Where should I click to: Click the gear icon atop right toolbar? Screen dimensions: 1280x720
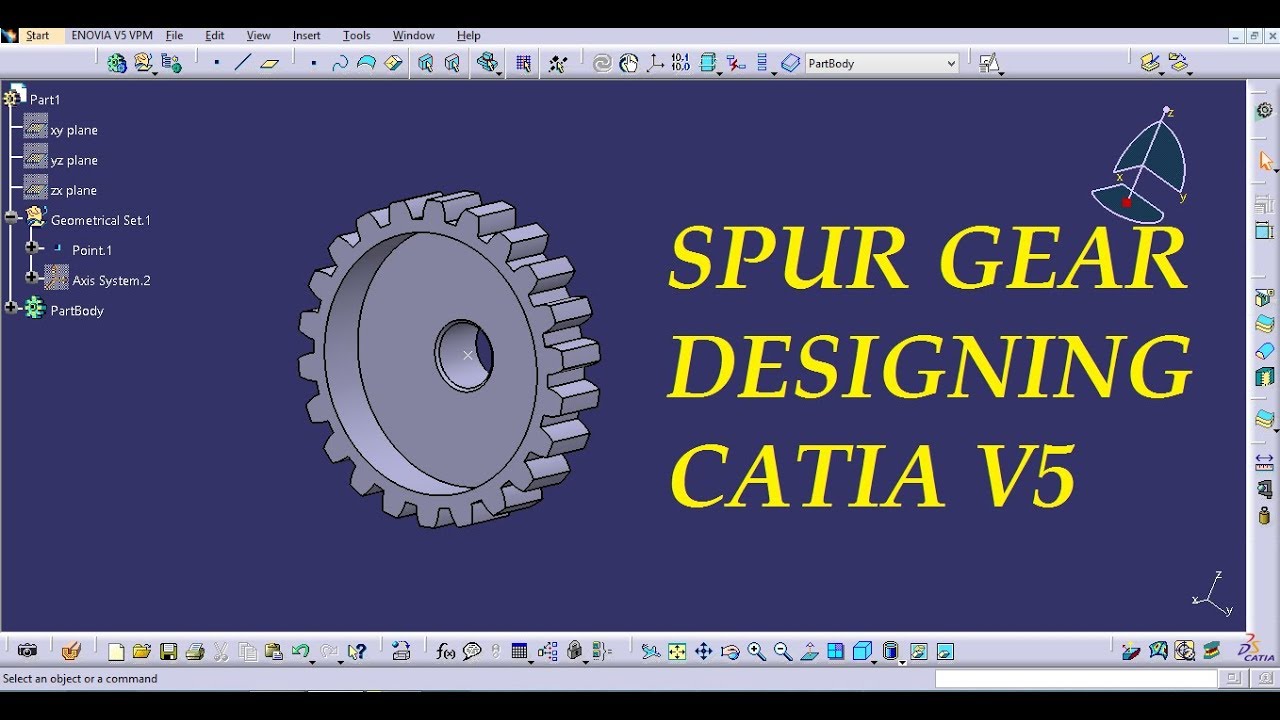point(1264,111)
